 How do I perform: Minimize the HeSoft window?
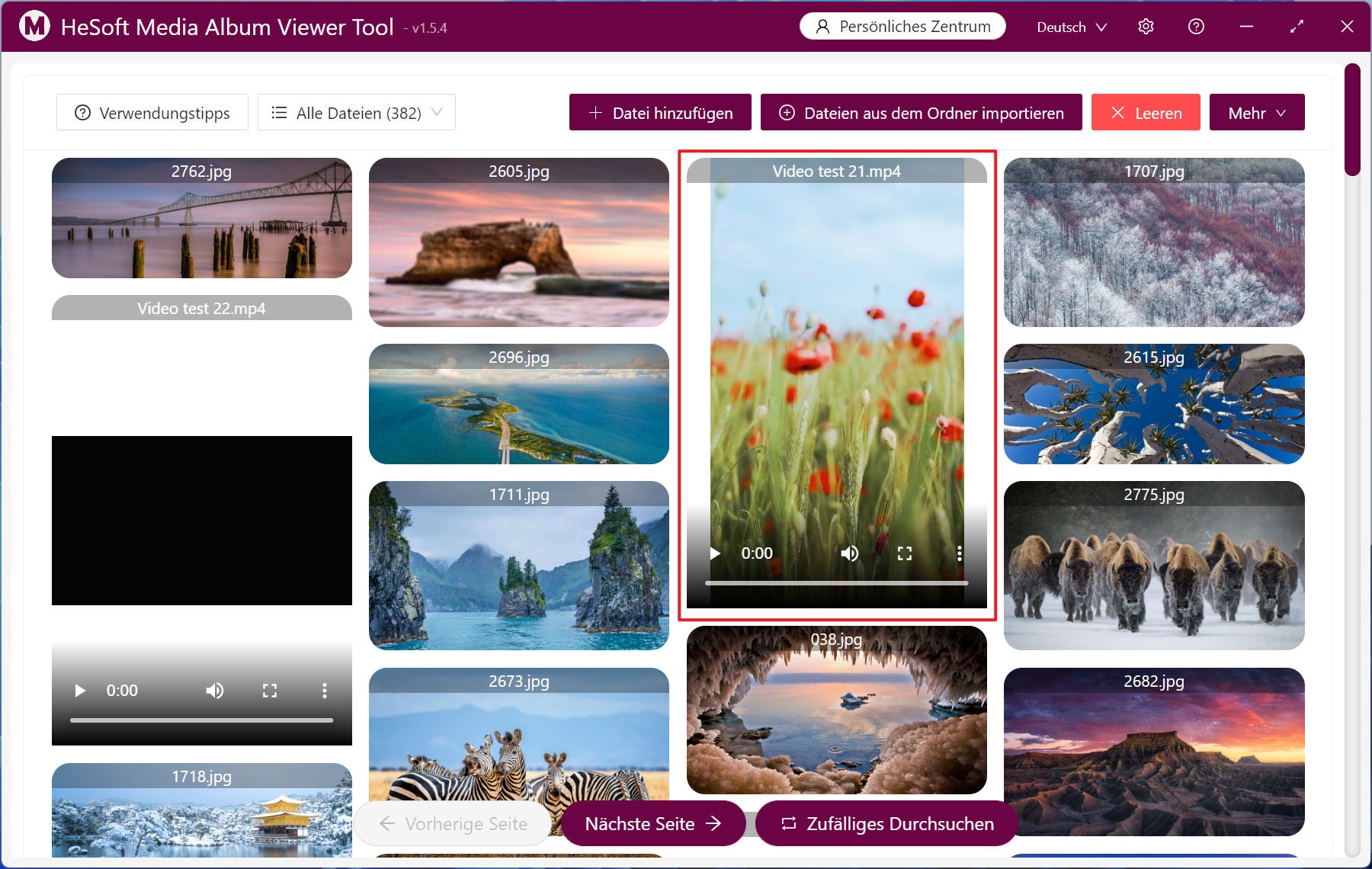coord(1246,27)
